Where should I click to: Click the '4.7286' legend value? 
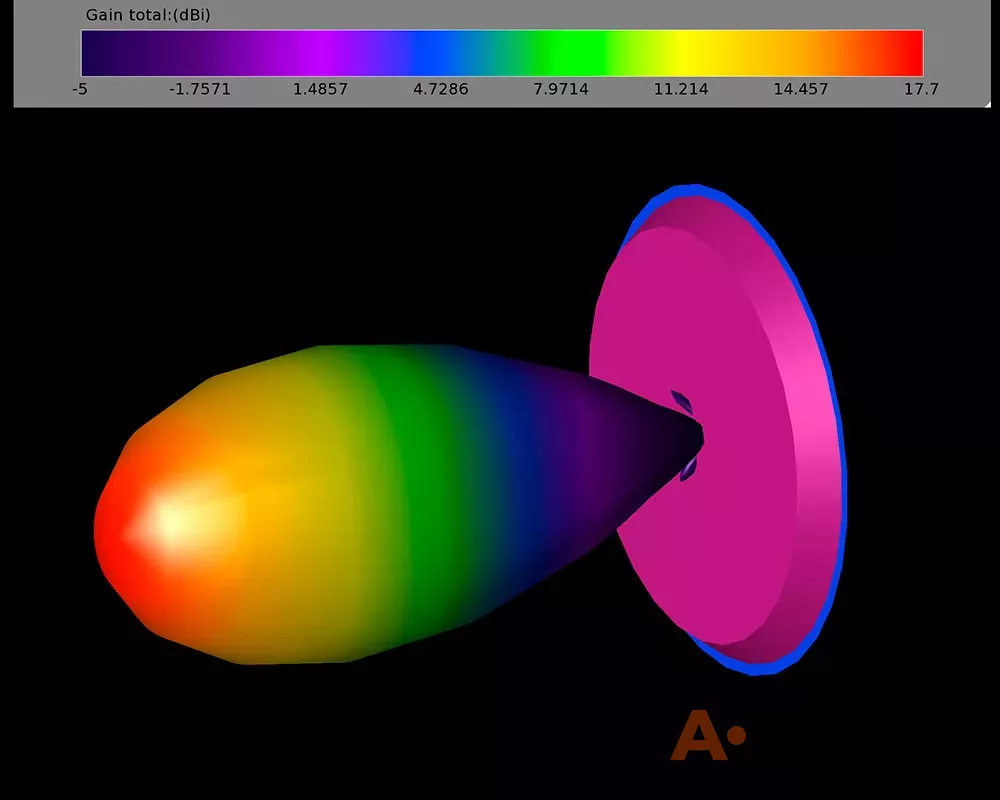click(x=441, y=89)
